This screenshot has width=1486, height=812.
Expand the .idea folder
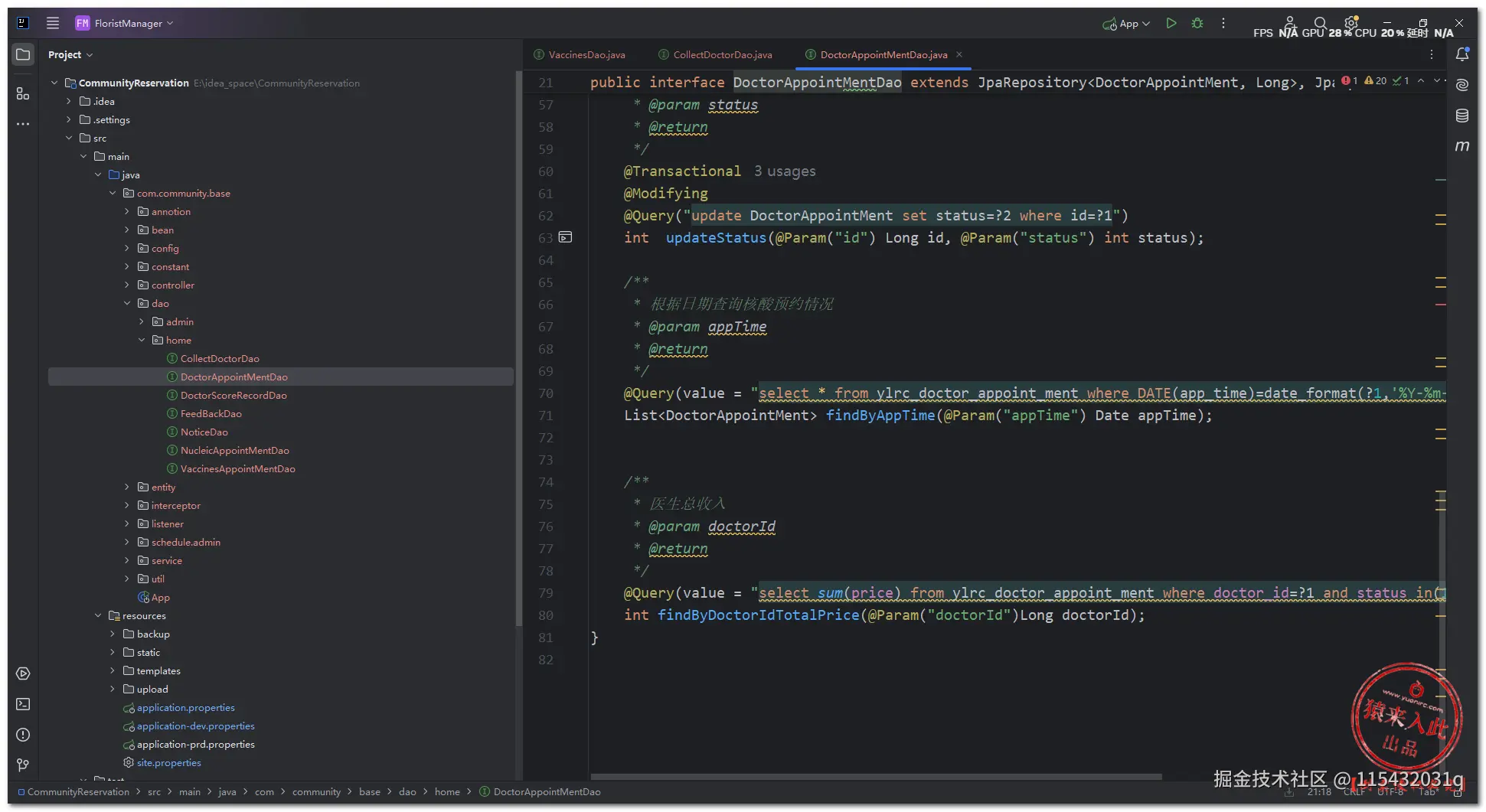(69, 101)
